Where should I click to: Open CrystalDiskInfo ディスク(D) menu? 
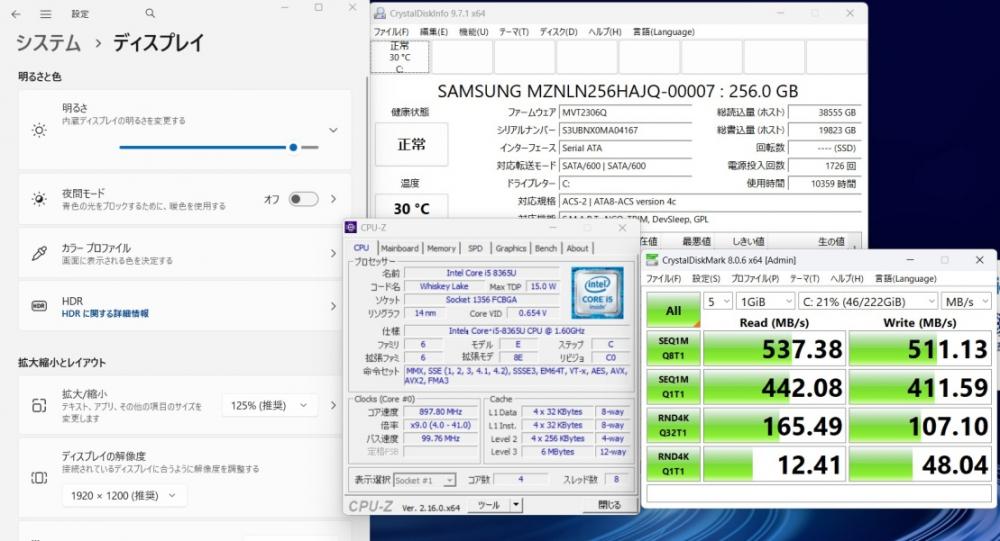pyautogui.click(x=558, y=32)
